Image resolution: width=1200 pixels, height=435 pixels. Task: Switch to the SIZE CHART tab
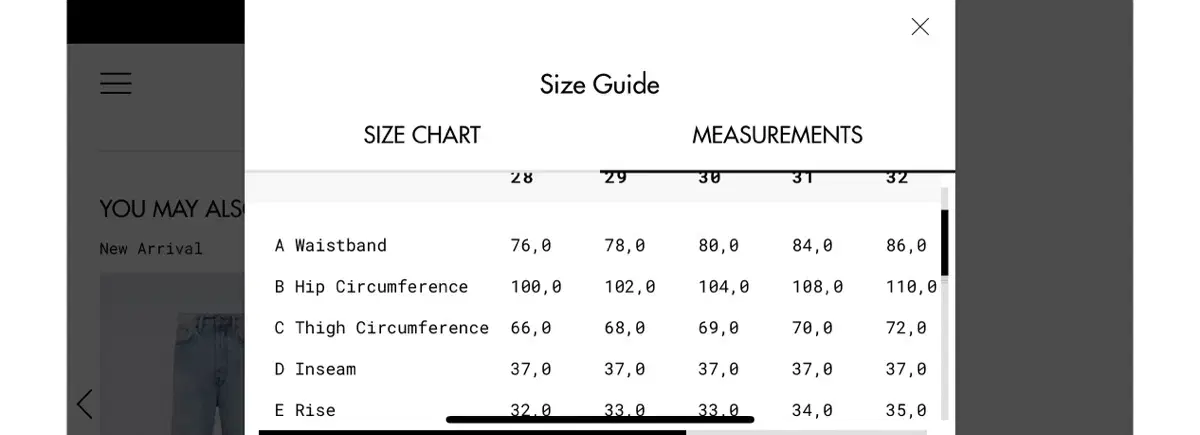(x=422, y=135)
